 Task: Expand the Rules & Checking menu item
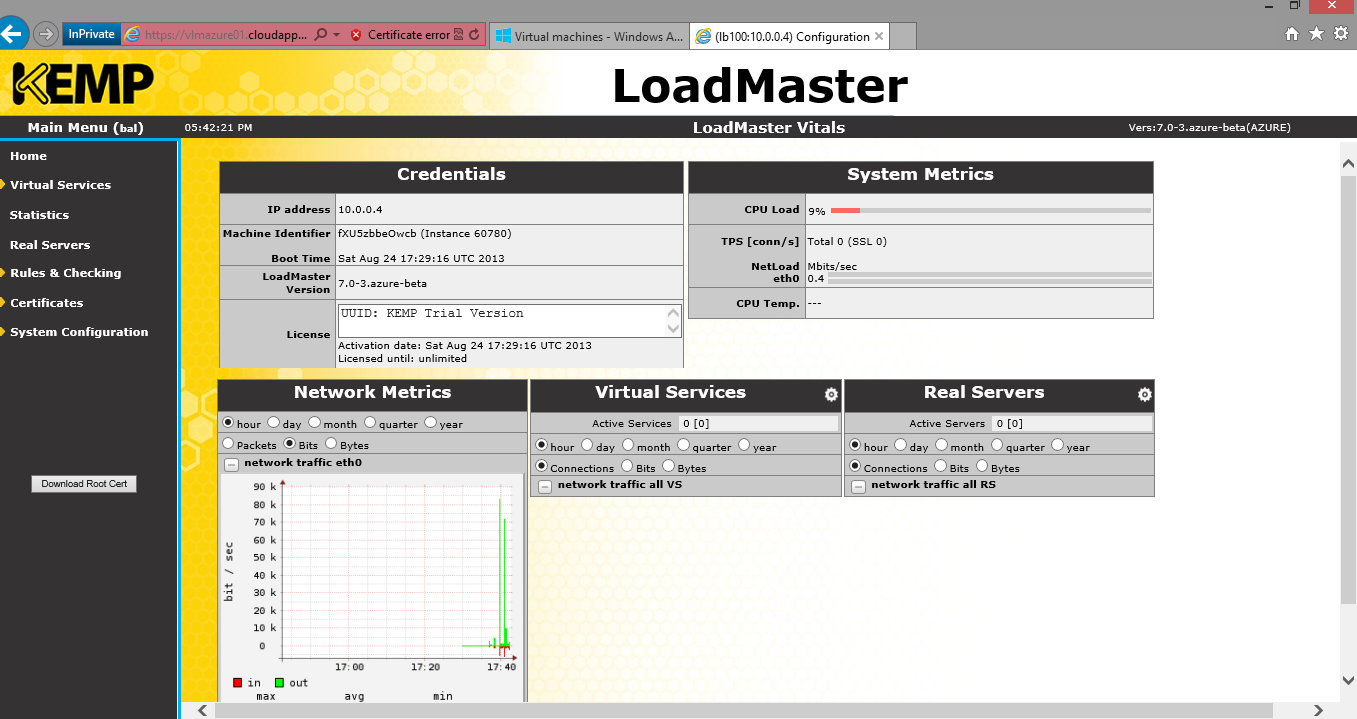(x=65, y=273)
